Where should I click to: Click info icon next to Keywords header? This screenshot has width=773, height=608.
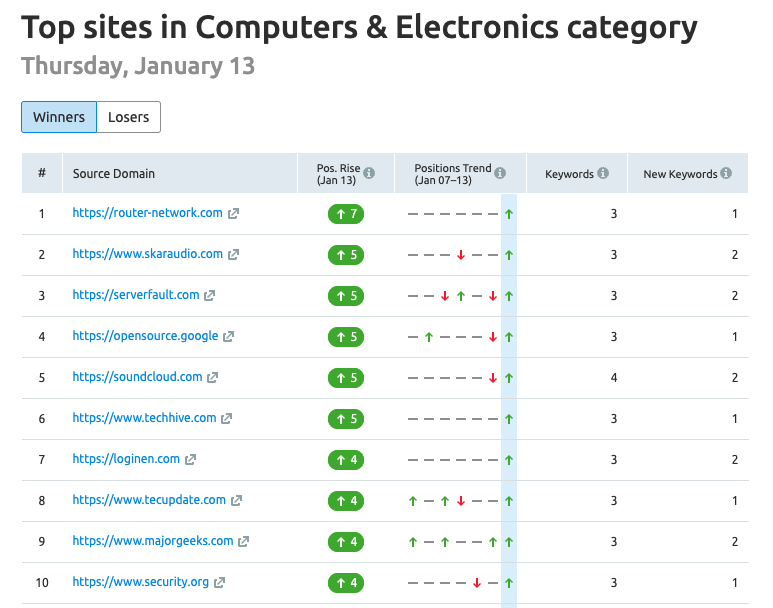603,173
